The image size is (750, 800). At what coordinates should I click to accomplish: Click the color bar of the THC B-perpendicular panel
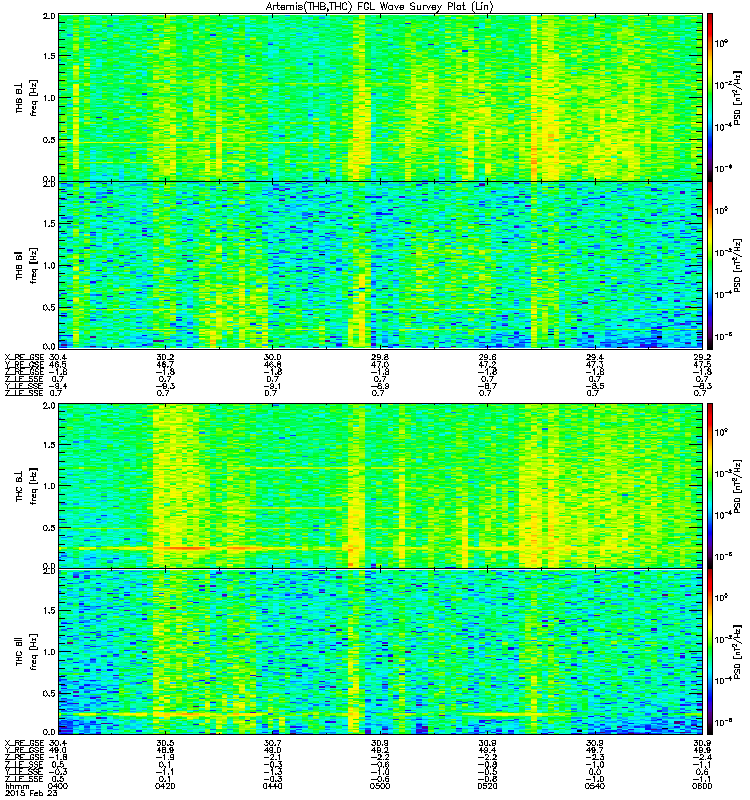pos(710,486)
